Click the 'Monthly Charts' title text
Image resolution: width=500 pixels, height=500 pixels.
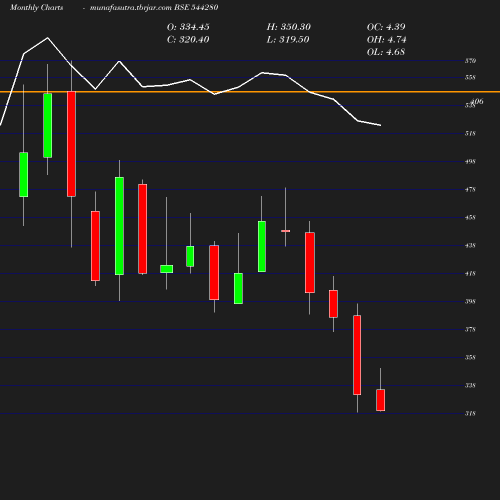[x=36, y=7]
